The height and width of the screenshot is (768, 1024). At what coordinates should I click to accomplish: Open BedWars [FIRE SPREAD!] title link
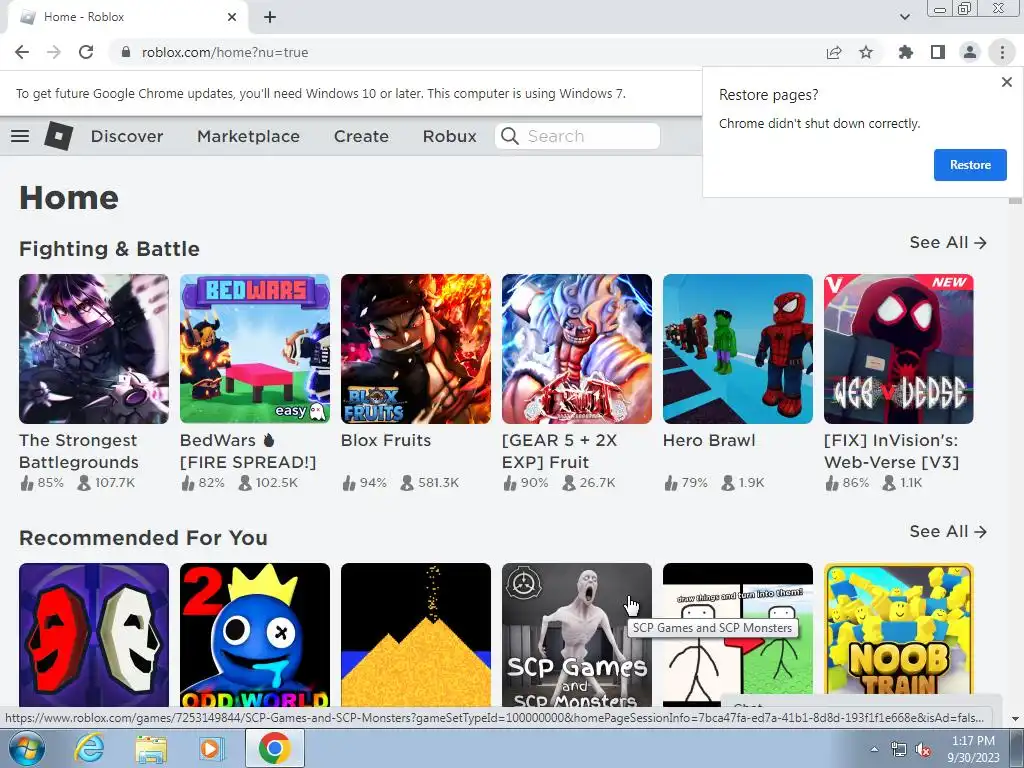point(248,451)
